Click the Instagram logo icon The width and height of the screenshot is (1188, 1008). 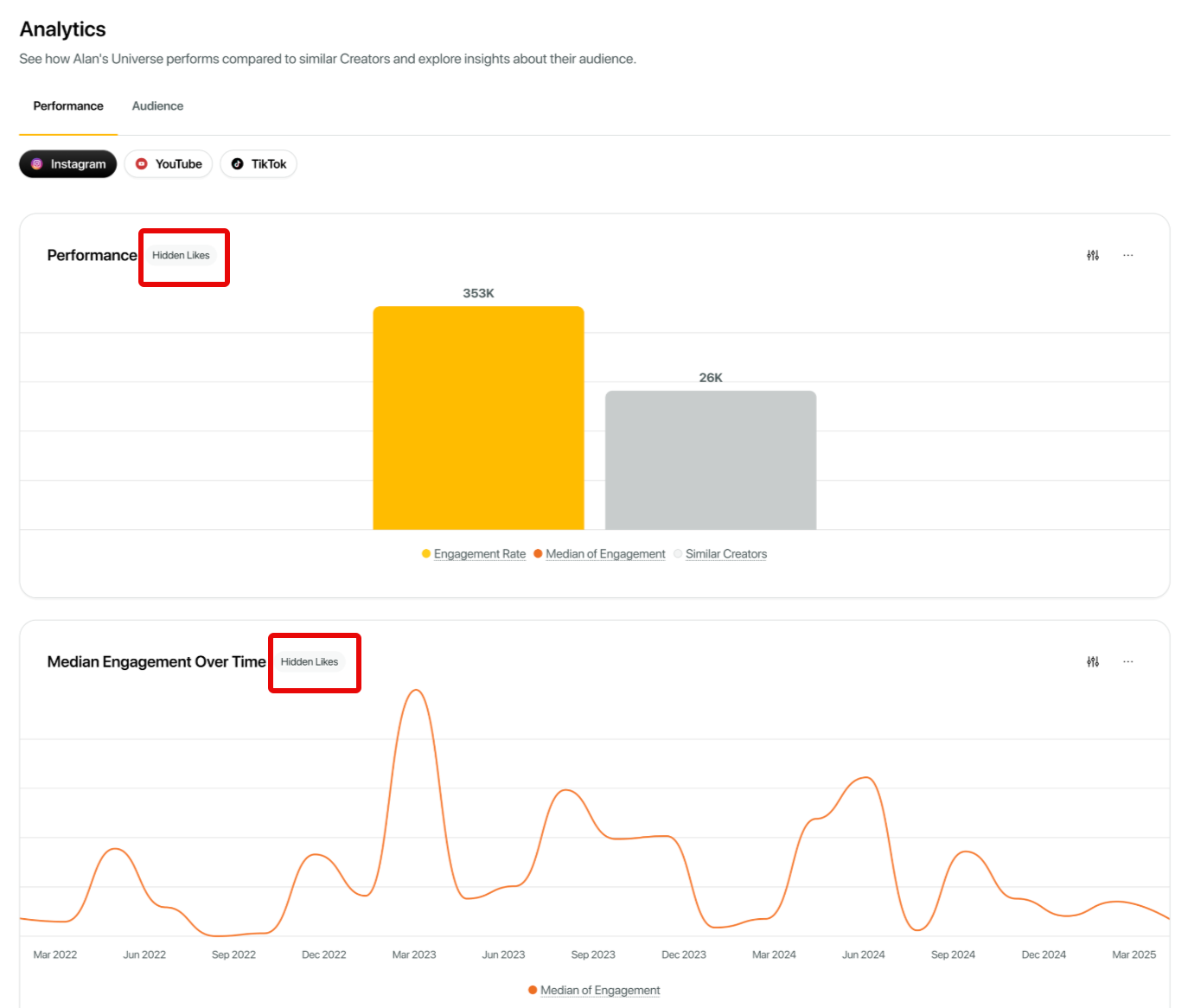(37, 164)
